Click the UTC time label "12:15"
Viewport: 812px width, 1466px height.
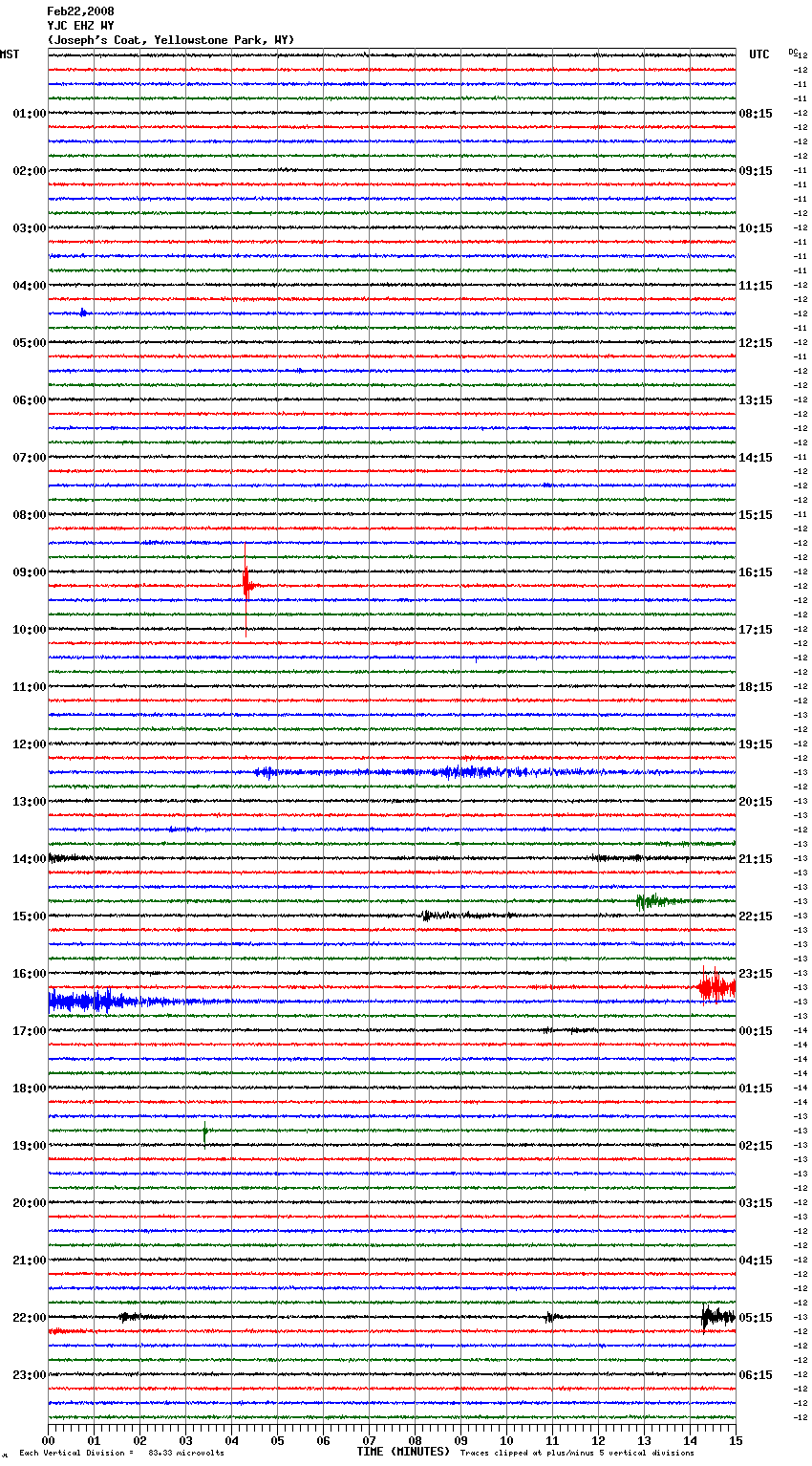tap(756, 343)
